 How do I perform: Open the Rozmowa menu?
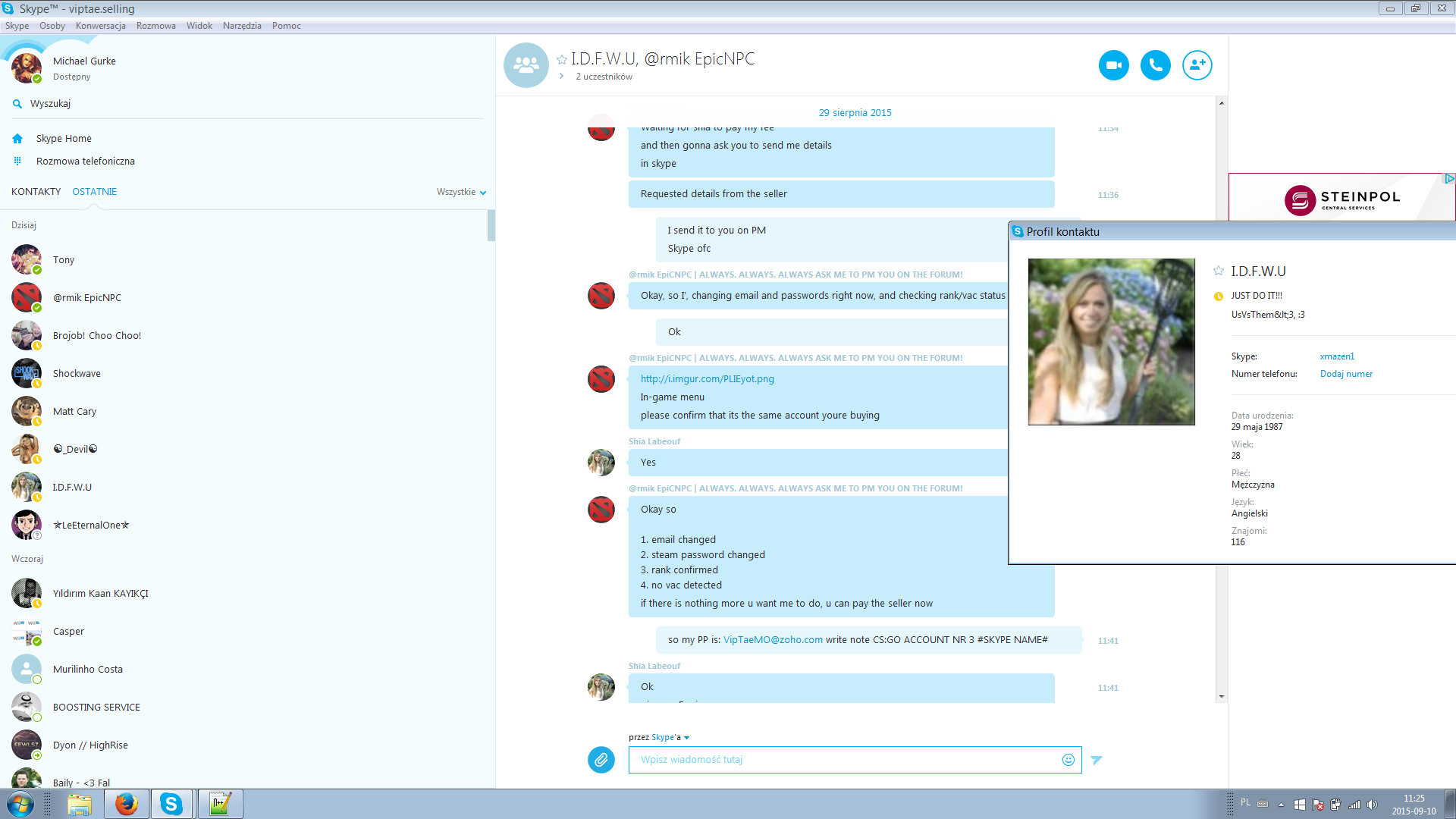pos(155,26)
